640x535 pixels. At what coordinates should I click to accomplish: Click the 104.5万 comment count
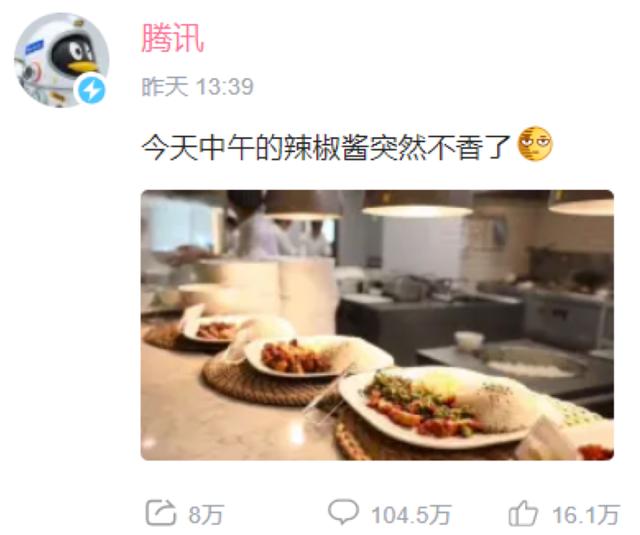click(x=411, y=514)
